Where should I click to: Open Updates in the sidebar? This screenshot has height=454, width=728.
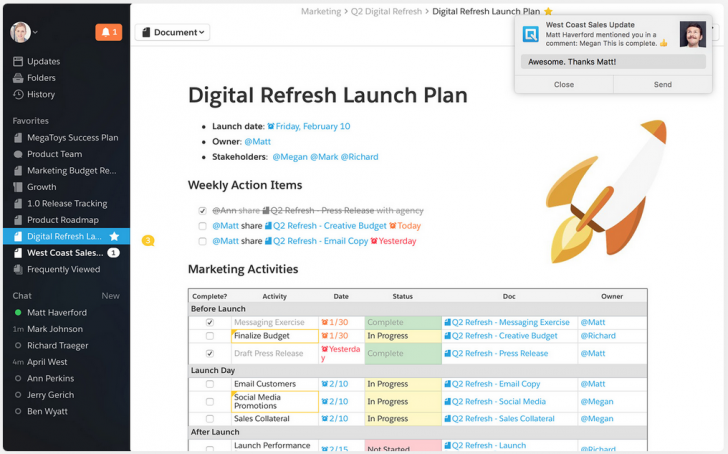[44, 61]
